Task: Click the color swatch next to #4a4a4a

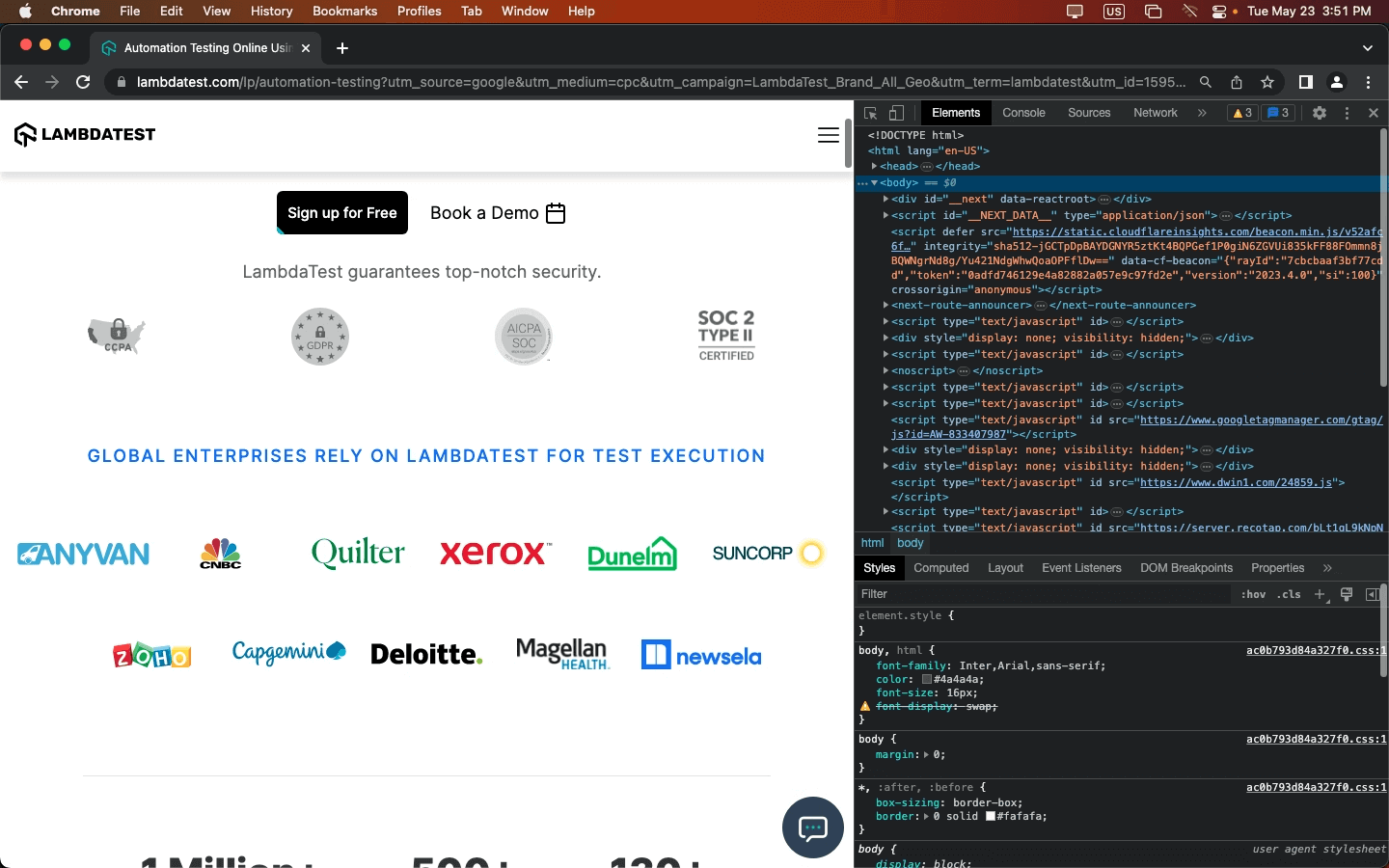Action: [x=928, y=680]
